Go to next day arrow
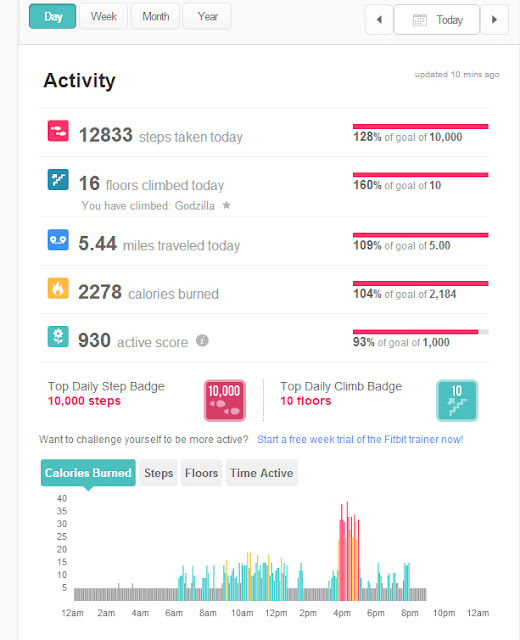 494,19
